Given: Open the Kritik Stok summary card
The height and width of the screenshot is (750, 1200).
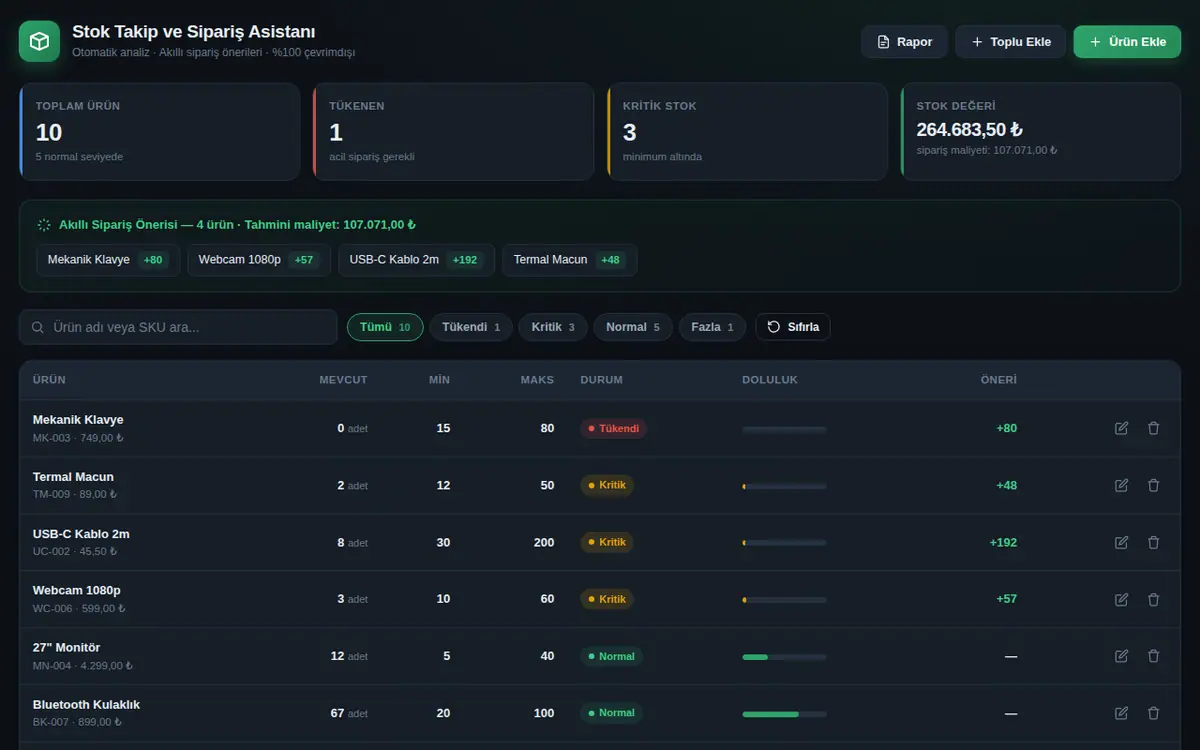Looking at the screenshot, I should (x=747, y=132).
